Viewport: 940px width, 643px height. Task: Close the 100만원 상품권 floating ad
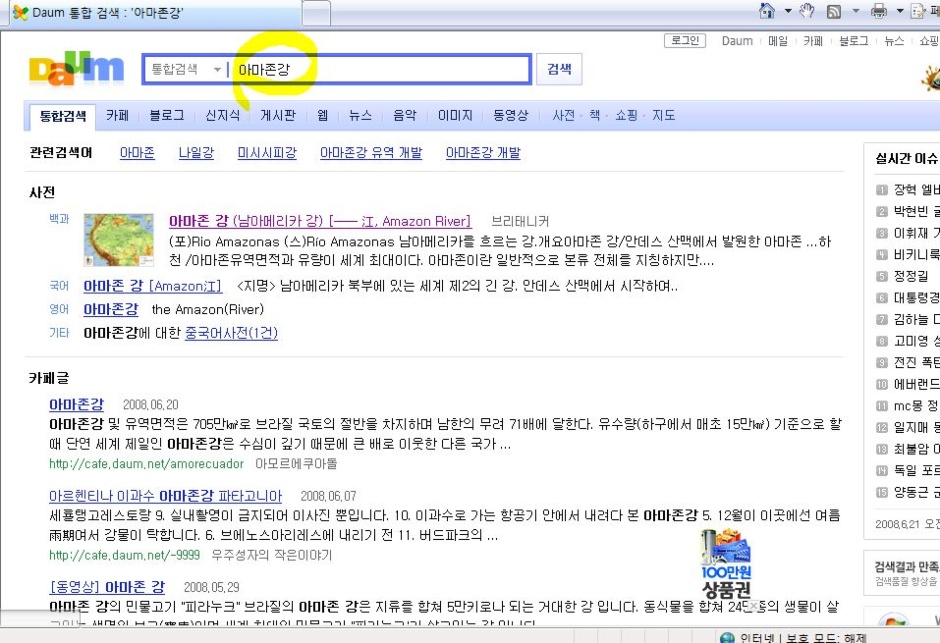pos(754,605)
